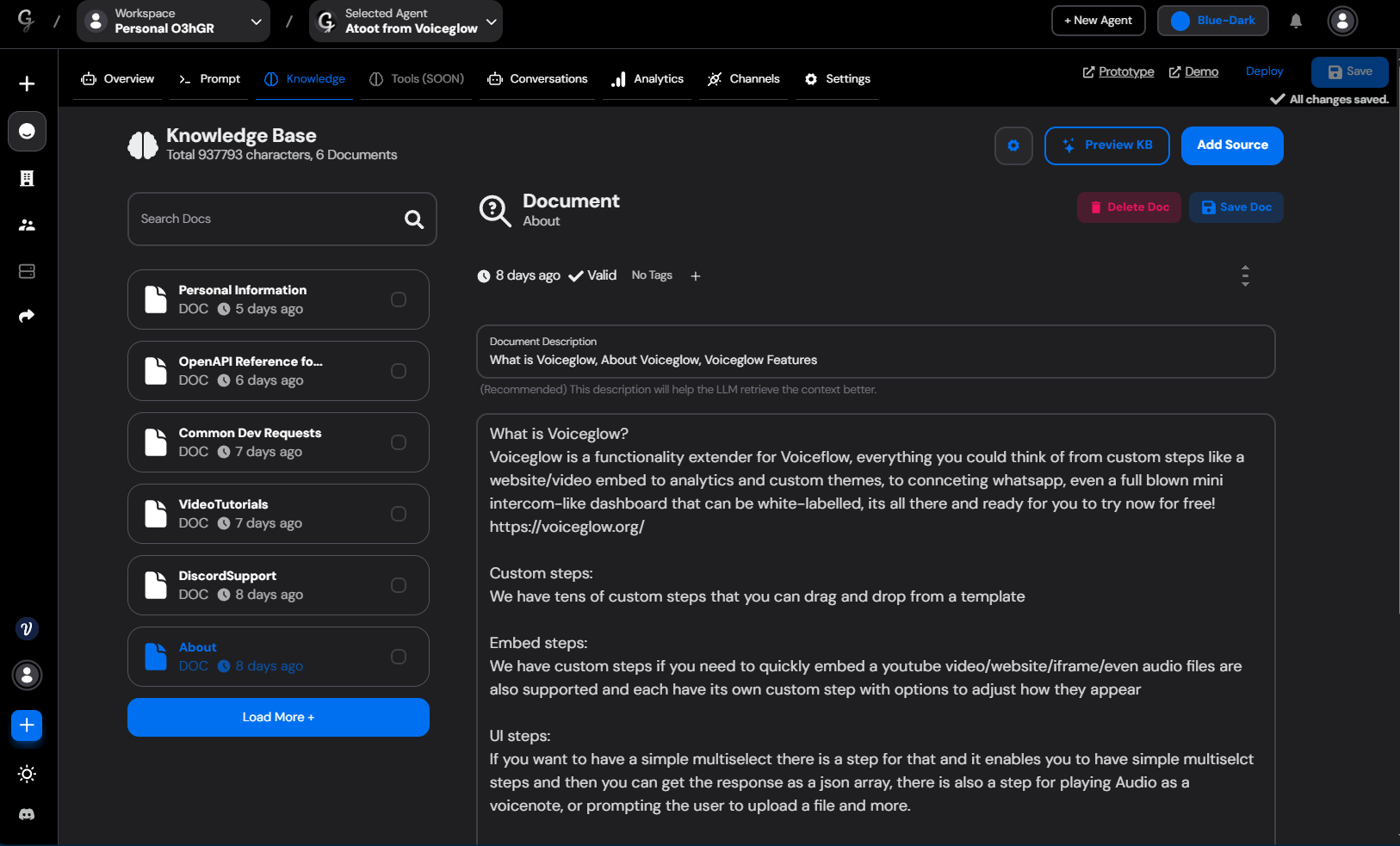
Task: Open the Tools (SOON) tab
Action: click(417, 79)
